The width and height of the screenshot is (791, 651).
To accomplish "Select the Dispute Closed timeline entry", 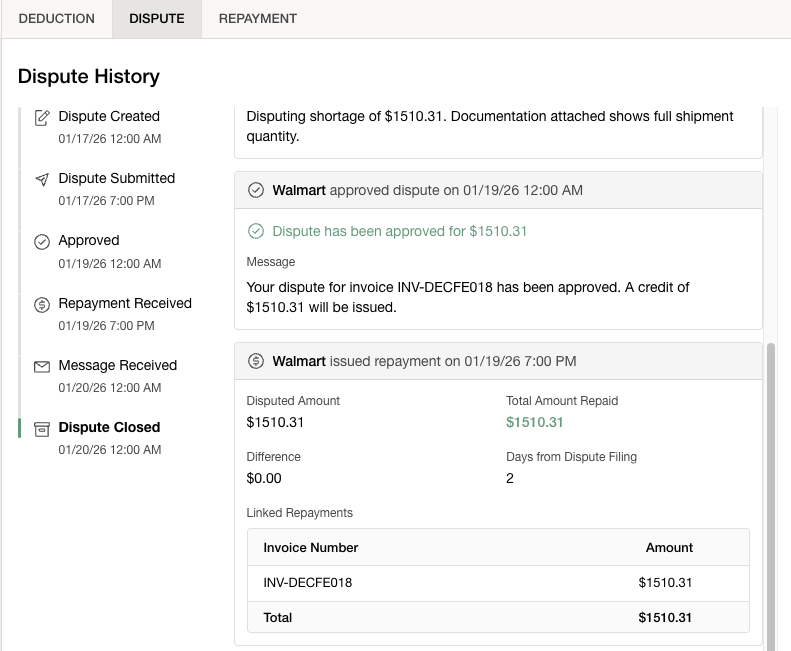I will (x=109, y=428).
